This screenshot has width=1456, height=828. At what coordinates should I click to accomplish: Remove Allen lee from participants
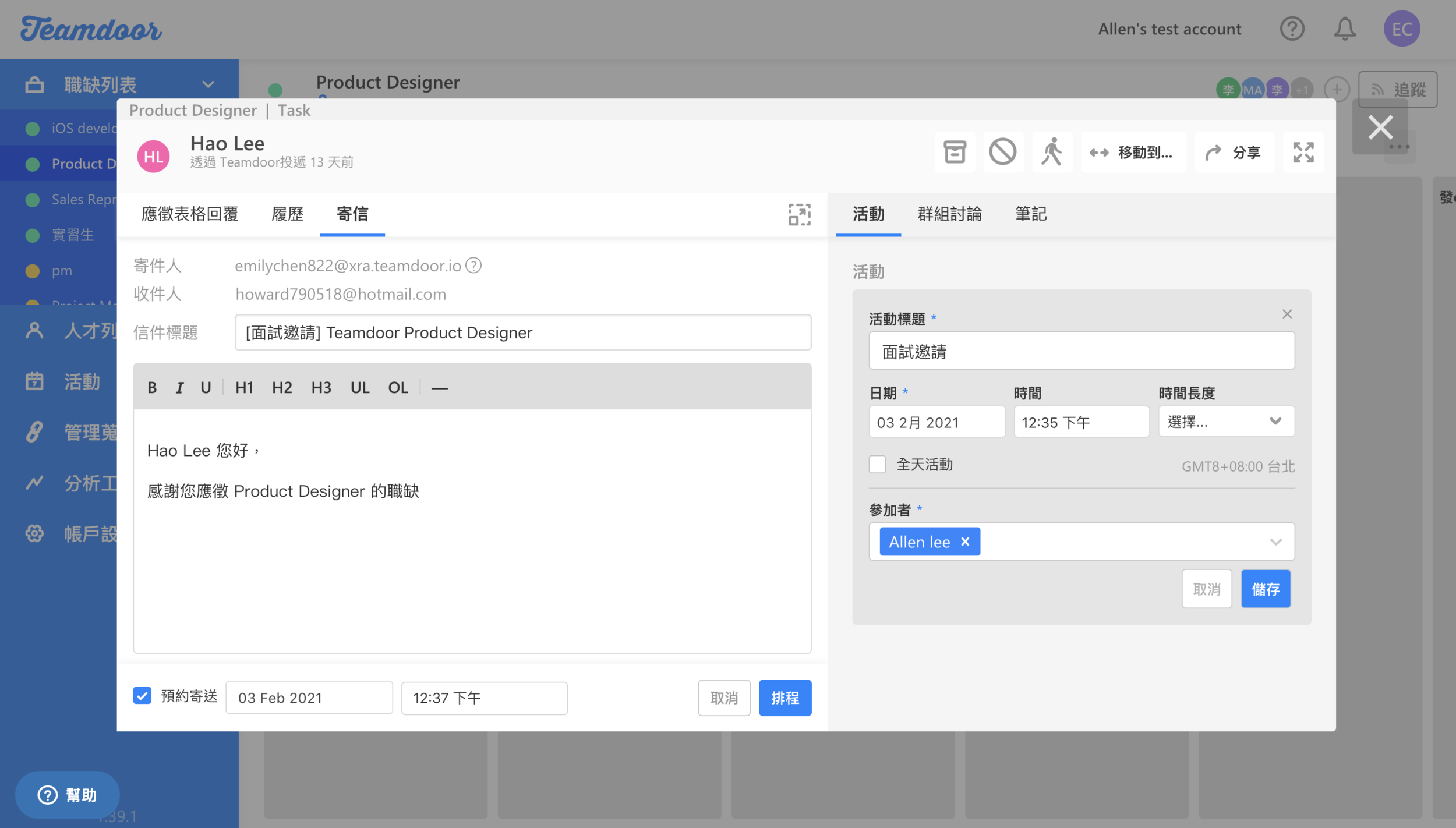click(x=965, y=542)
